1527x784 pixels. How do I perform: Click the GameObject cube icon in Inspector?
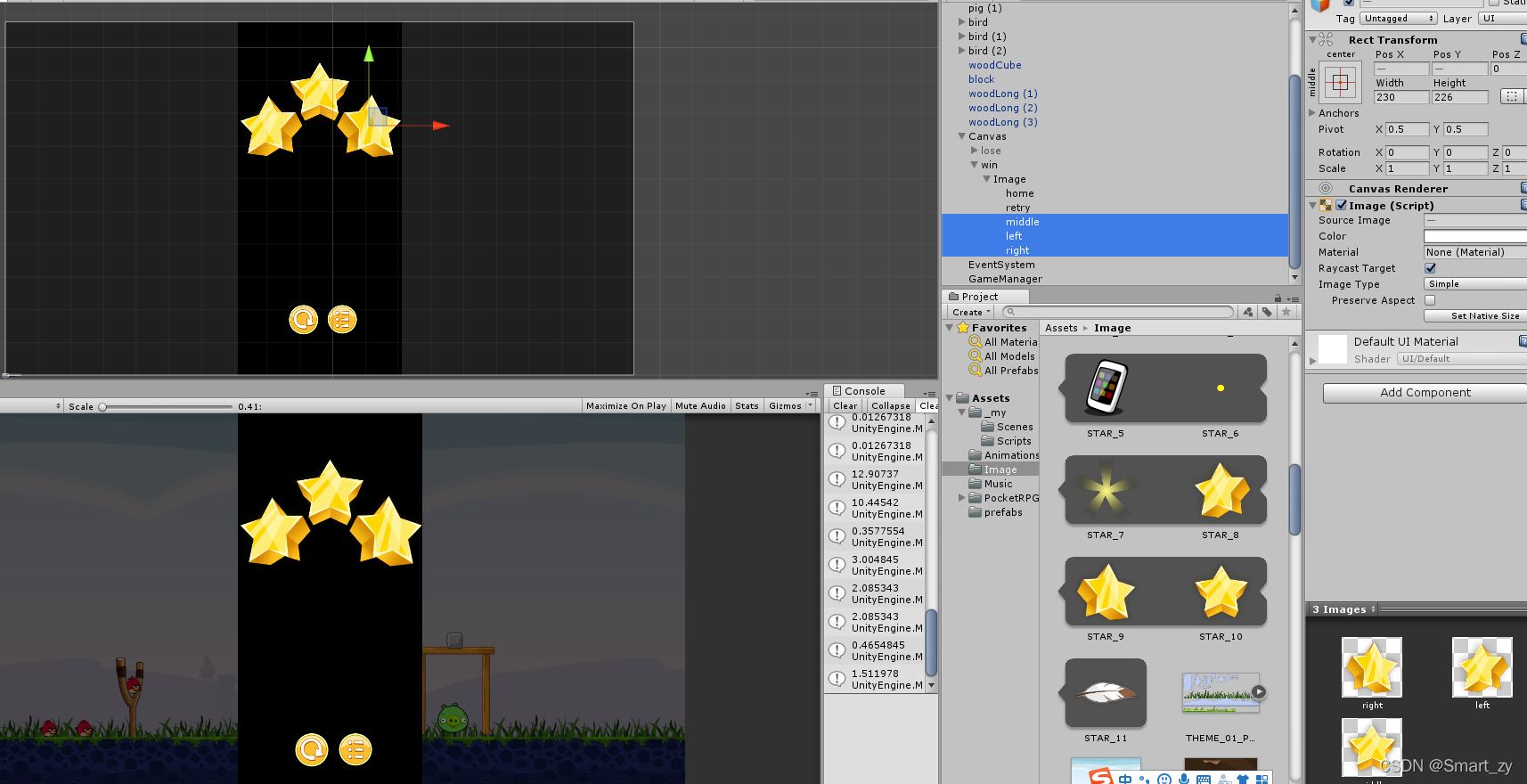[1319, 4]
